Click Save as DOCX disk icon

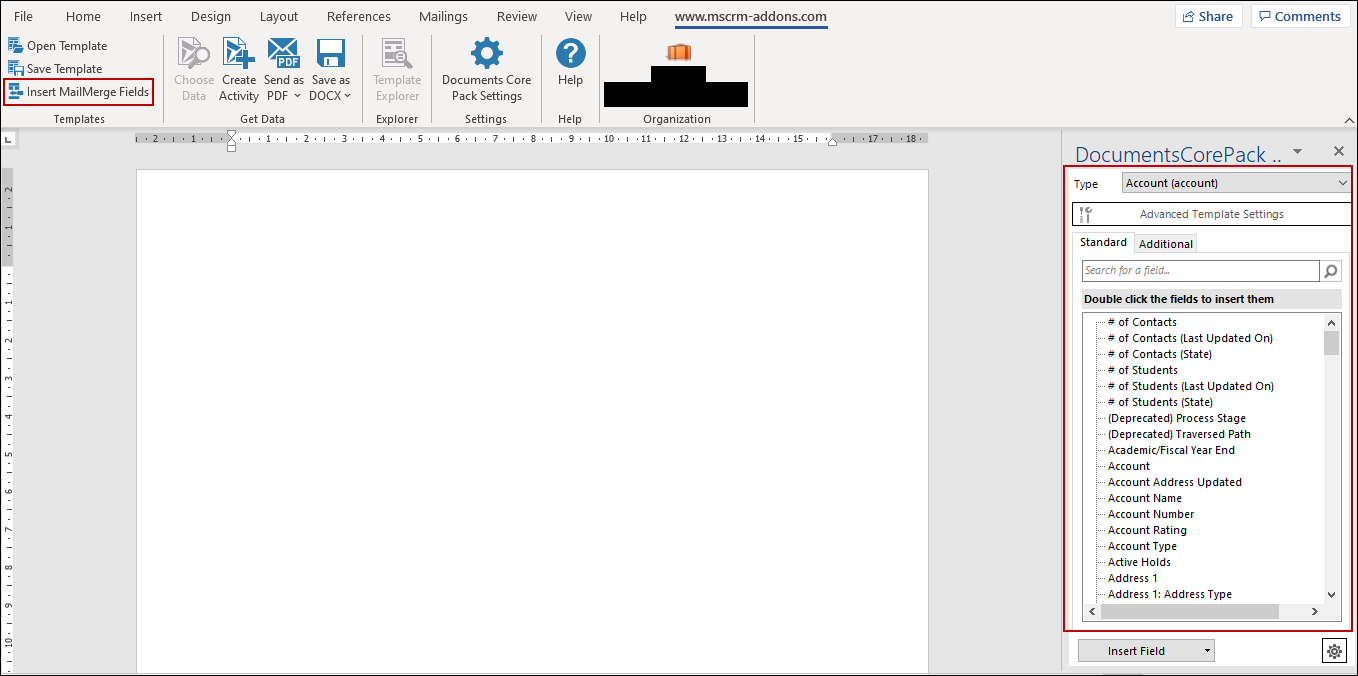(330, 54)
